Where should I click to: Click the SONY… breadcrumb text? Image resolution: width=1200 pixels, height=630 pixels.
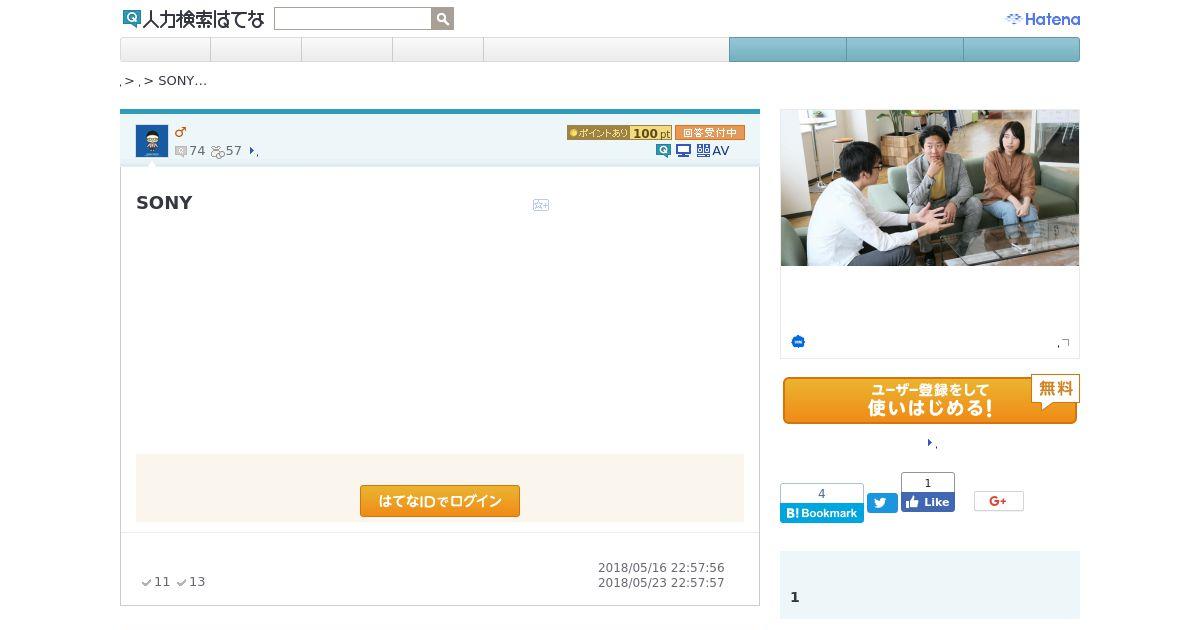[182, 81]
